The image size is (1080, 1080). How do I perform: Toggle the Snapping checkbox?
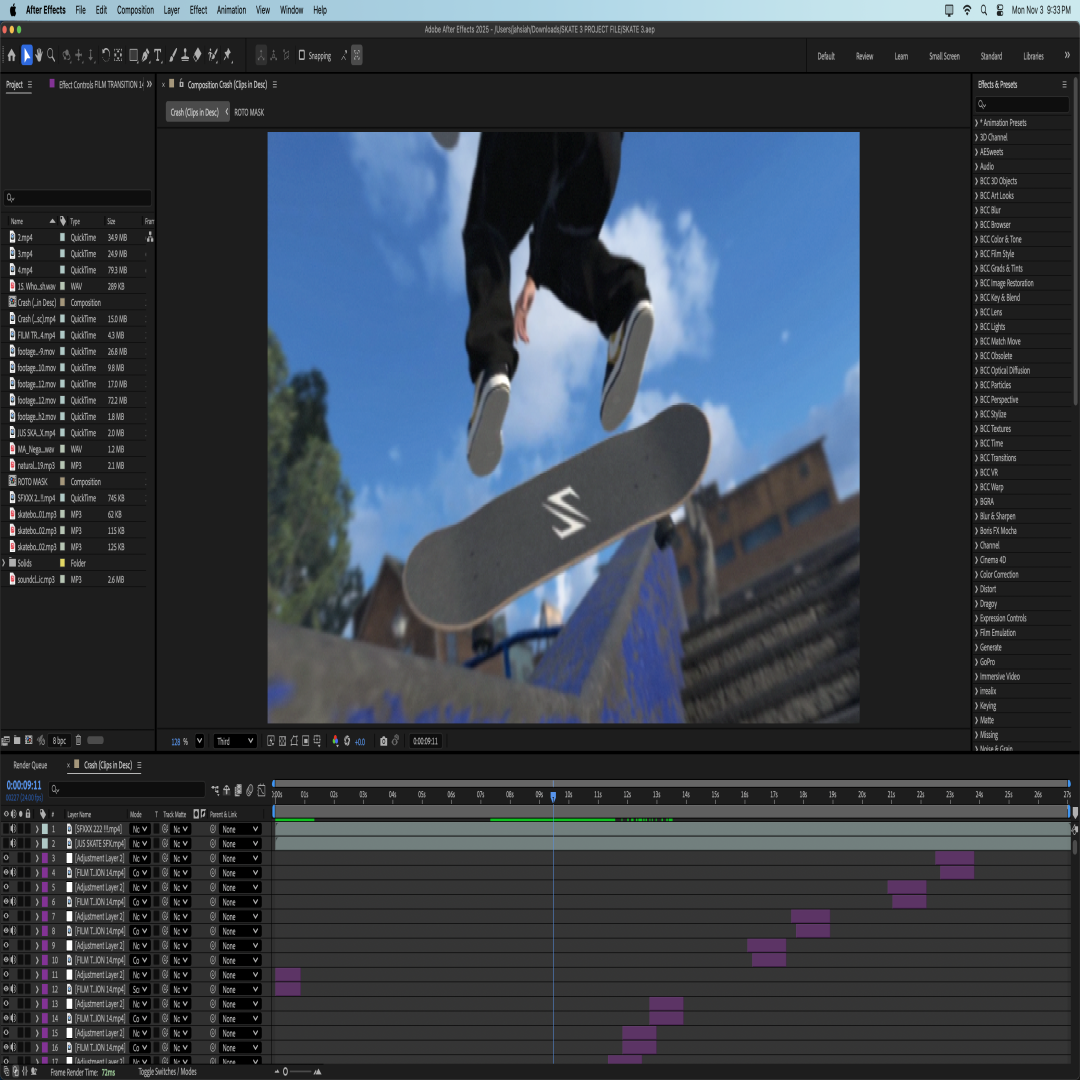point(302,55)
